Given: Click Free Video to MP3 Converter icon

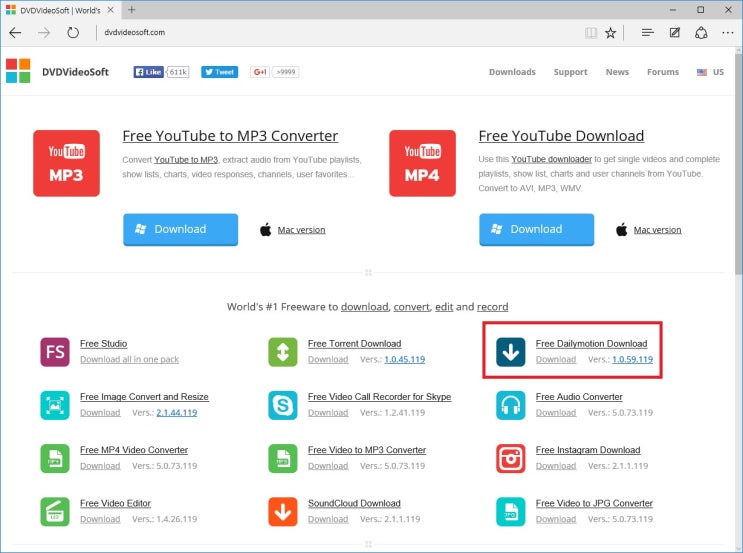Looking at the screenshot, I should point(283,458).
